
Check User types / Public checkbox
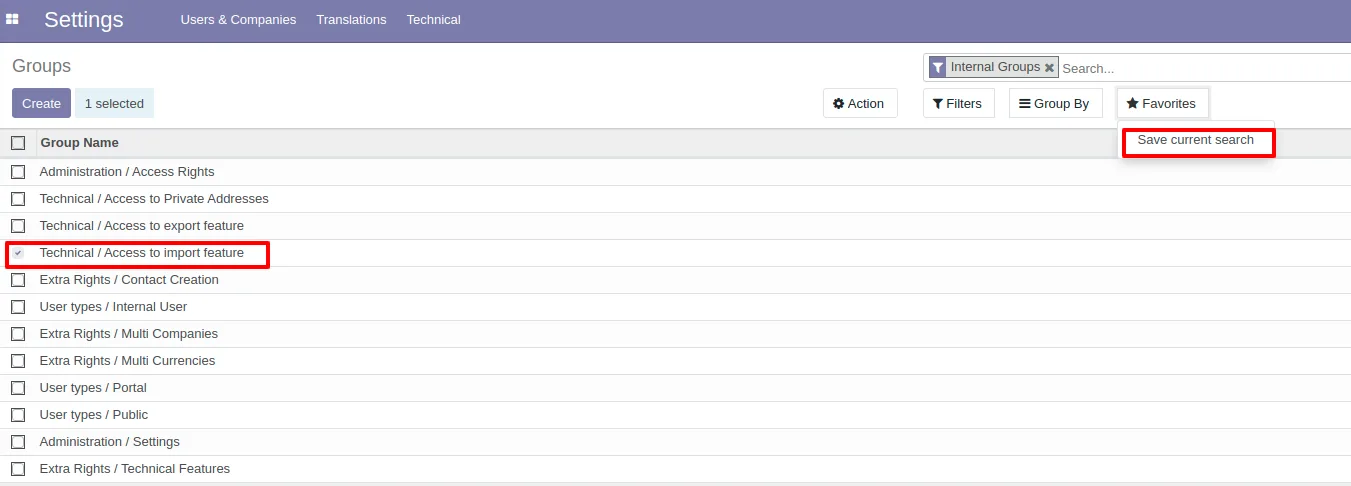(x=18, y=415)
